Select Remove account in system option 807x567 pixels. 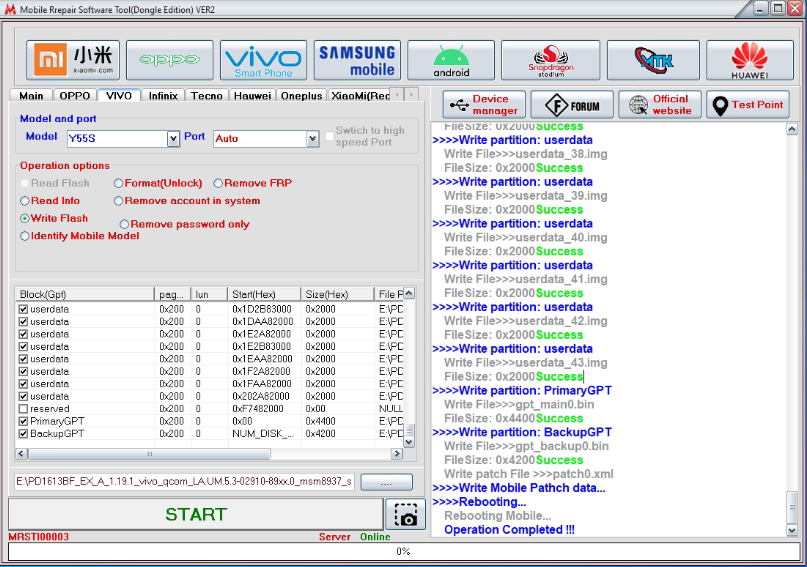pyautogui.click(x=187, y=201)
